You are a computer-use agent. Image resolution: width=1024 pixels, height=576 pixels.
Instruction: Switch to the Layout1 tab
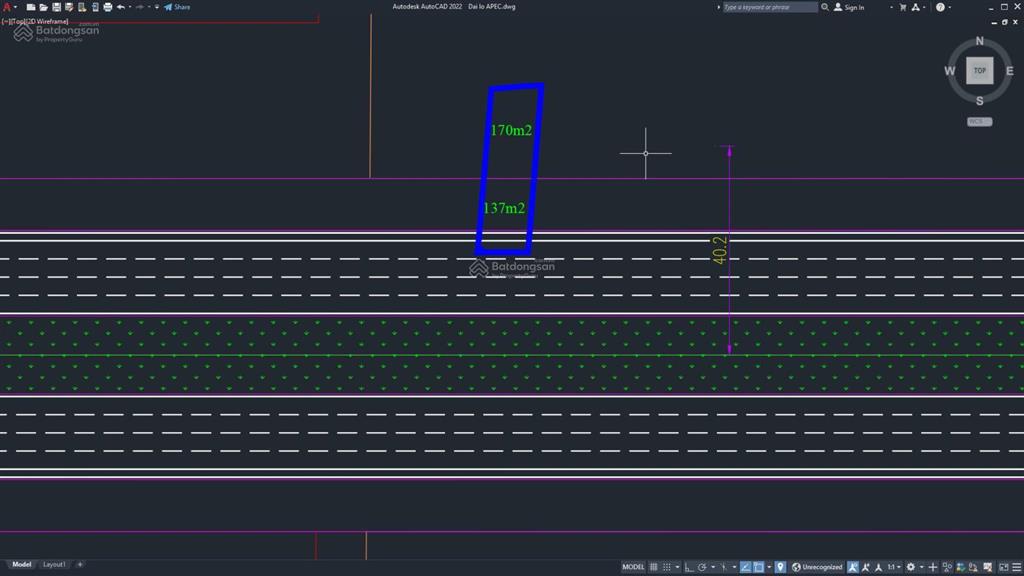[55, 563]
